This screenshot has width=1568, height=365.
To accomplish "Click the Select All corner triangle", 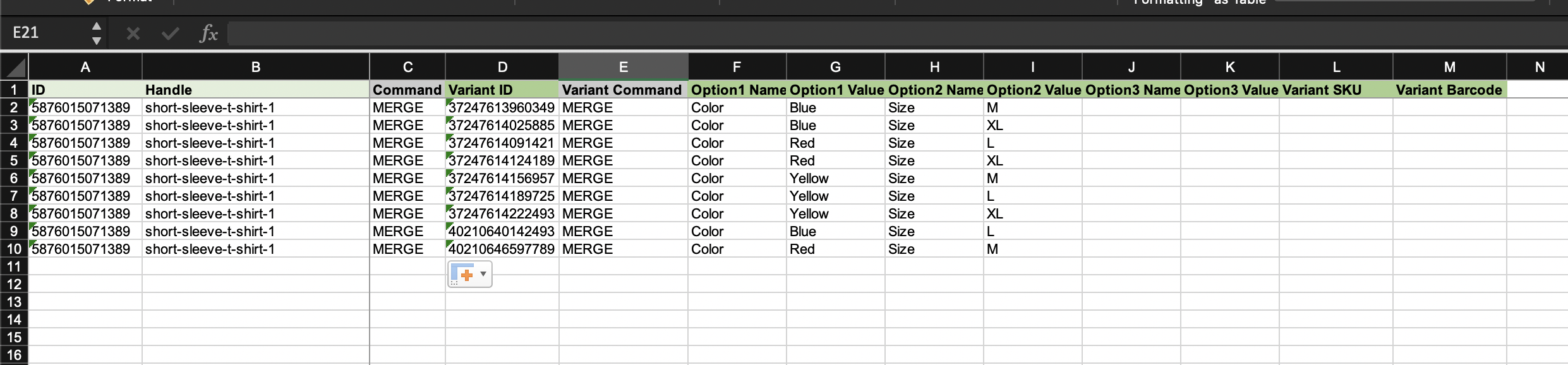I will point(15,68).
